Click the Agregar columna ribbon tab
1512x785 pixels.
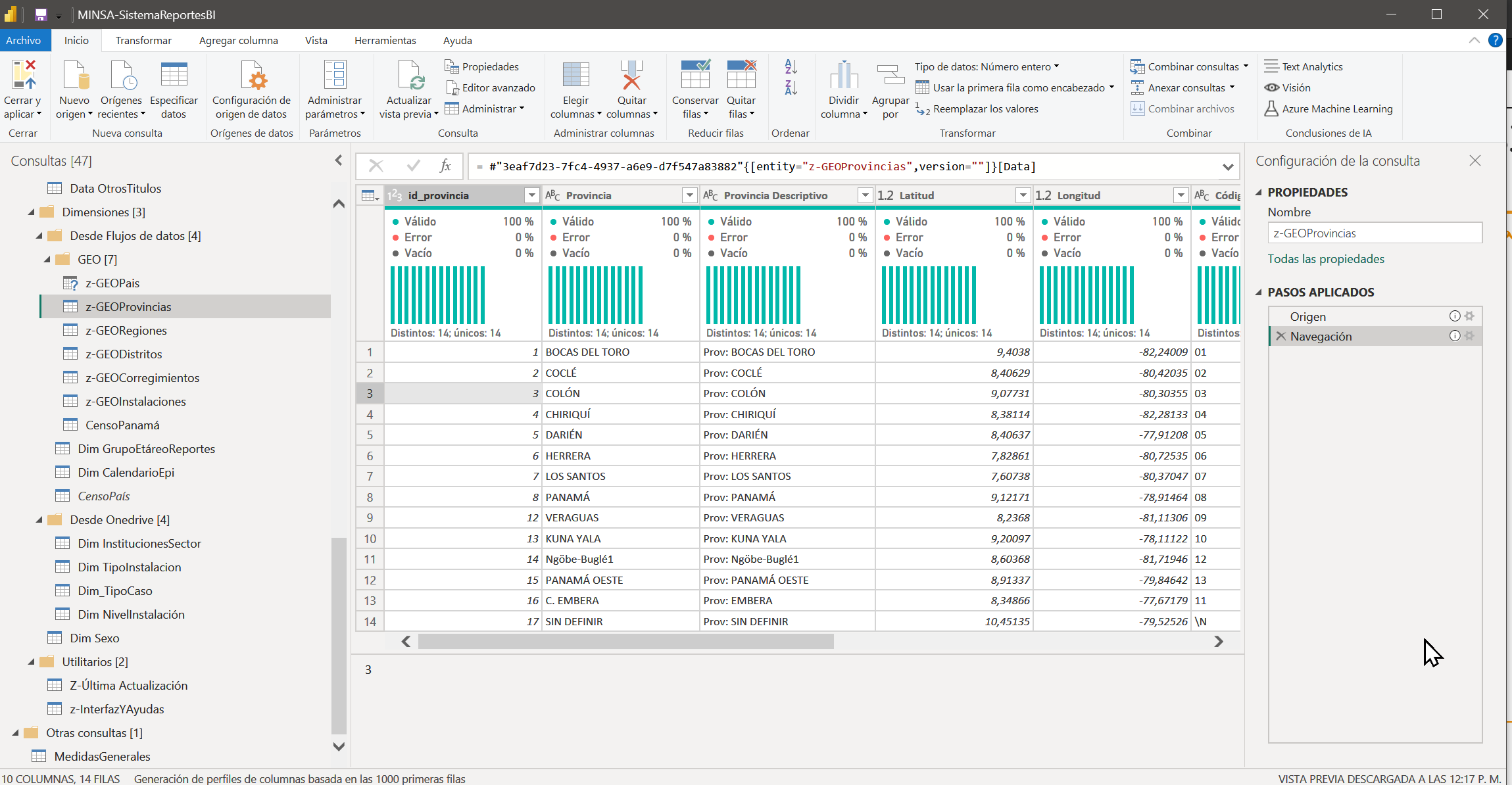237,40
